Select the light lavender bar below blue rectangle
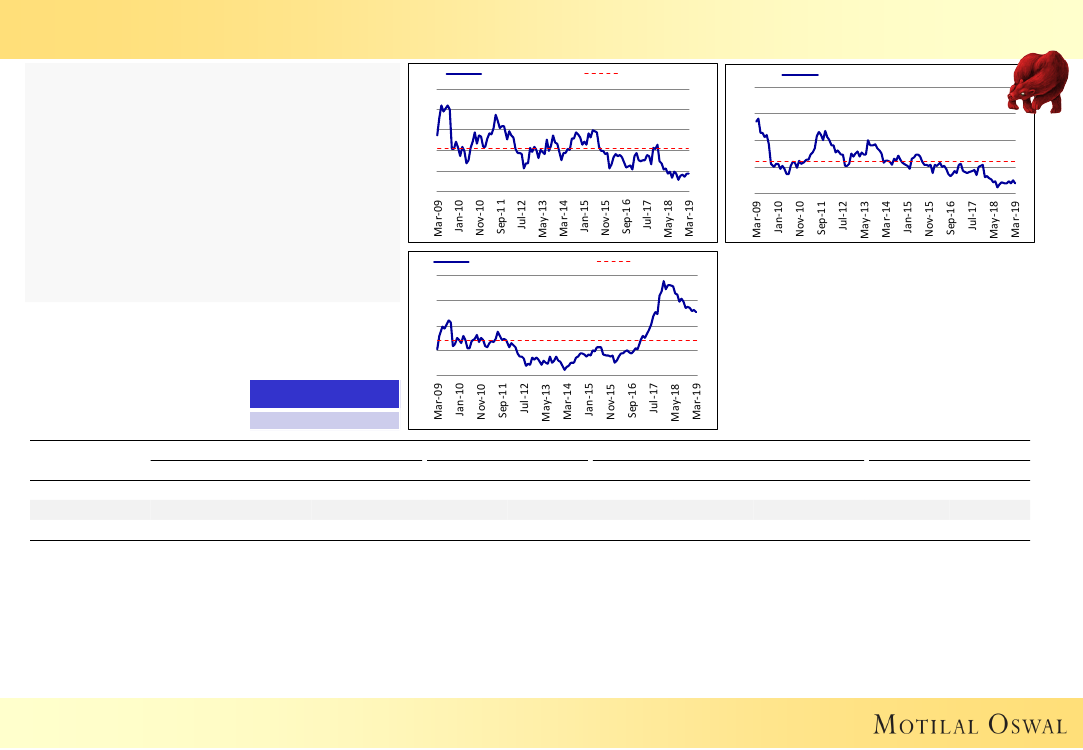This screenshot has height=750, width=1083. coord(324,421)
